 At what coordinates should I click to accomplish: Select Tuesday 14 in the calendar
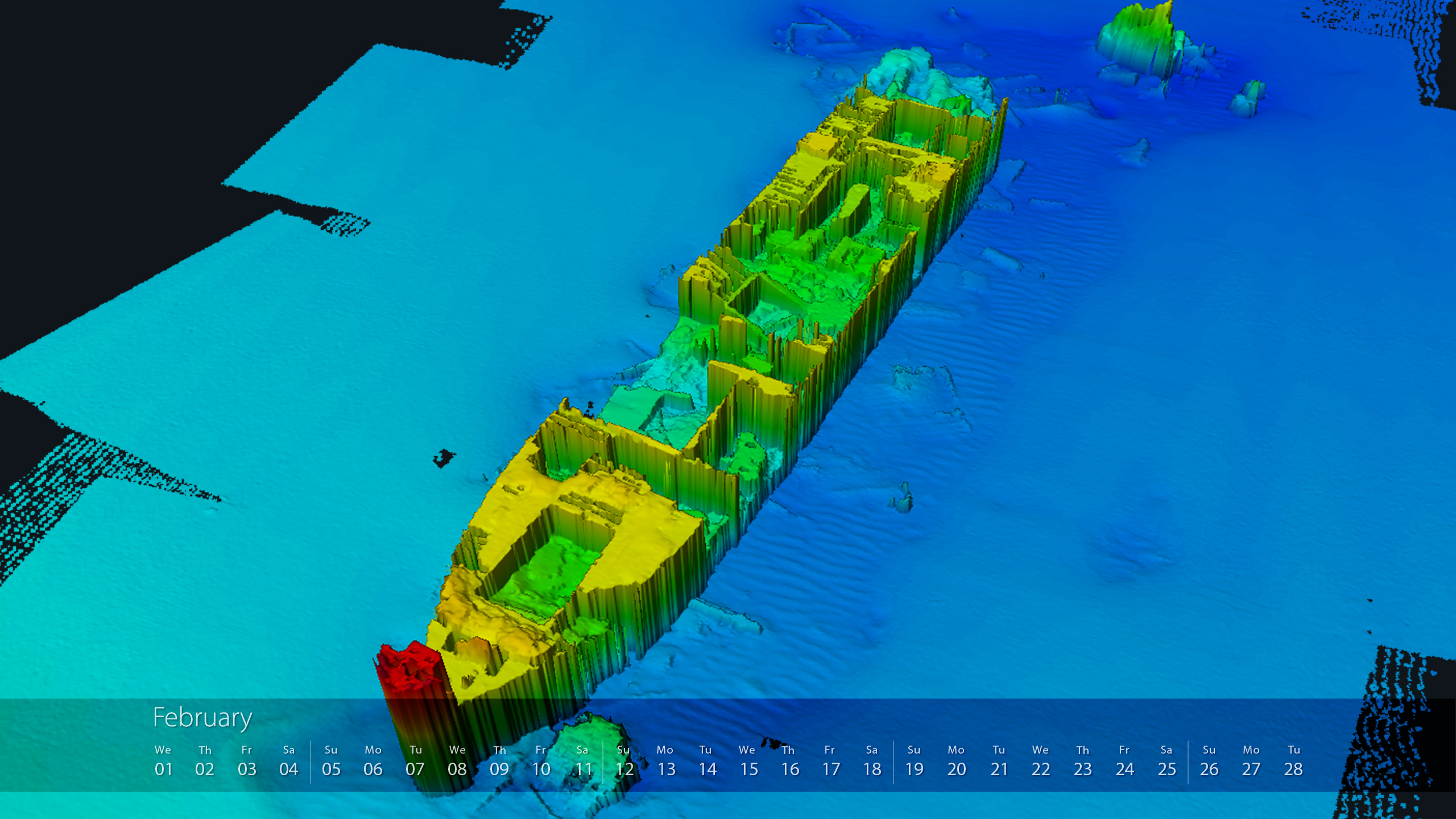click(707, 761)
